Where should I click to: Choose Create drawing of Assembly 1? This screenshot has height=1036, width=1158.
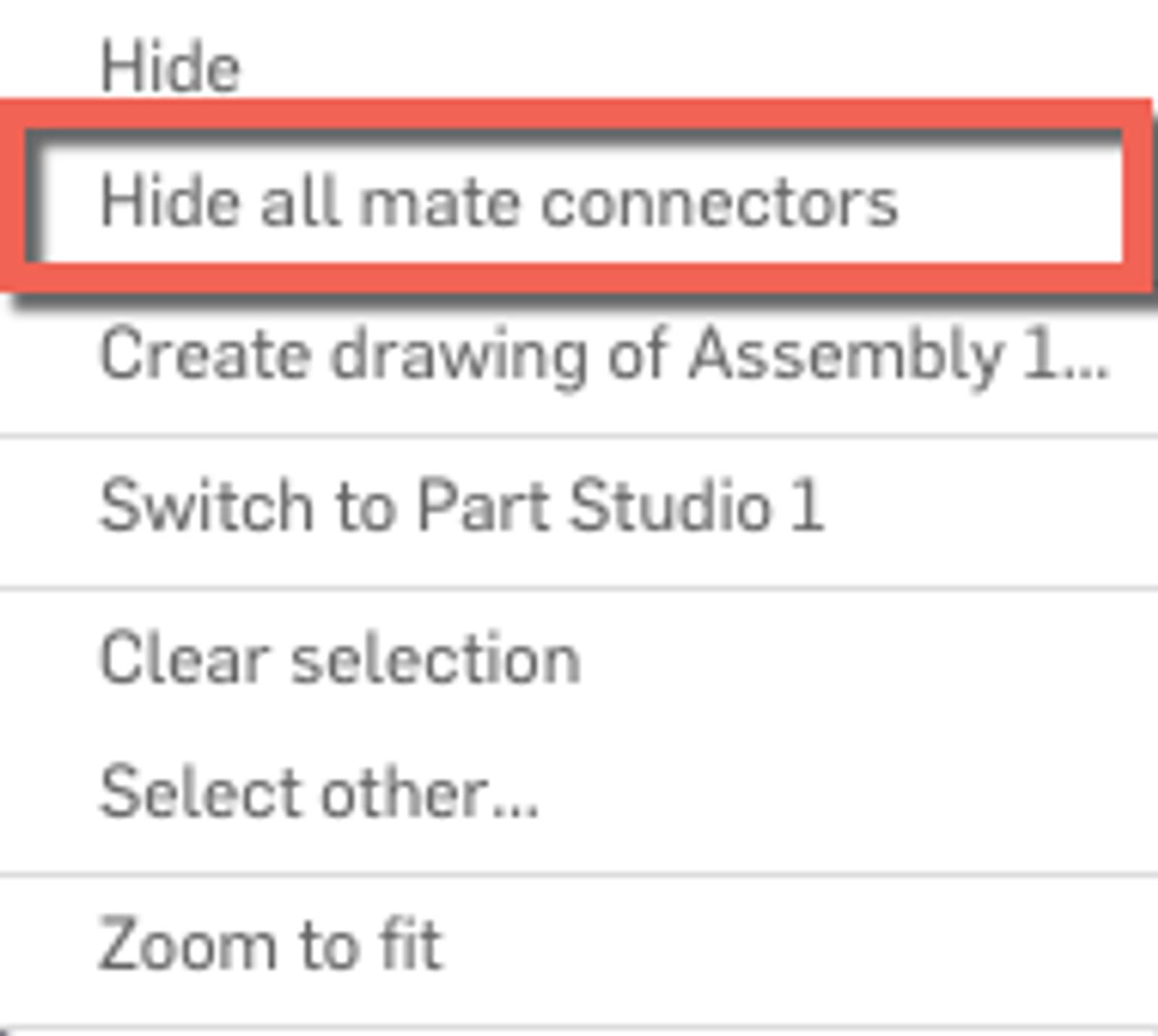pyautogui.click(x=604, y=354)
